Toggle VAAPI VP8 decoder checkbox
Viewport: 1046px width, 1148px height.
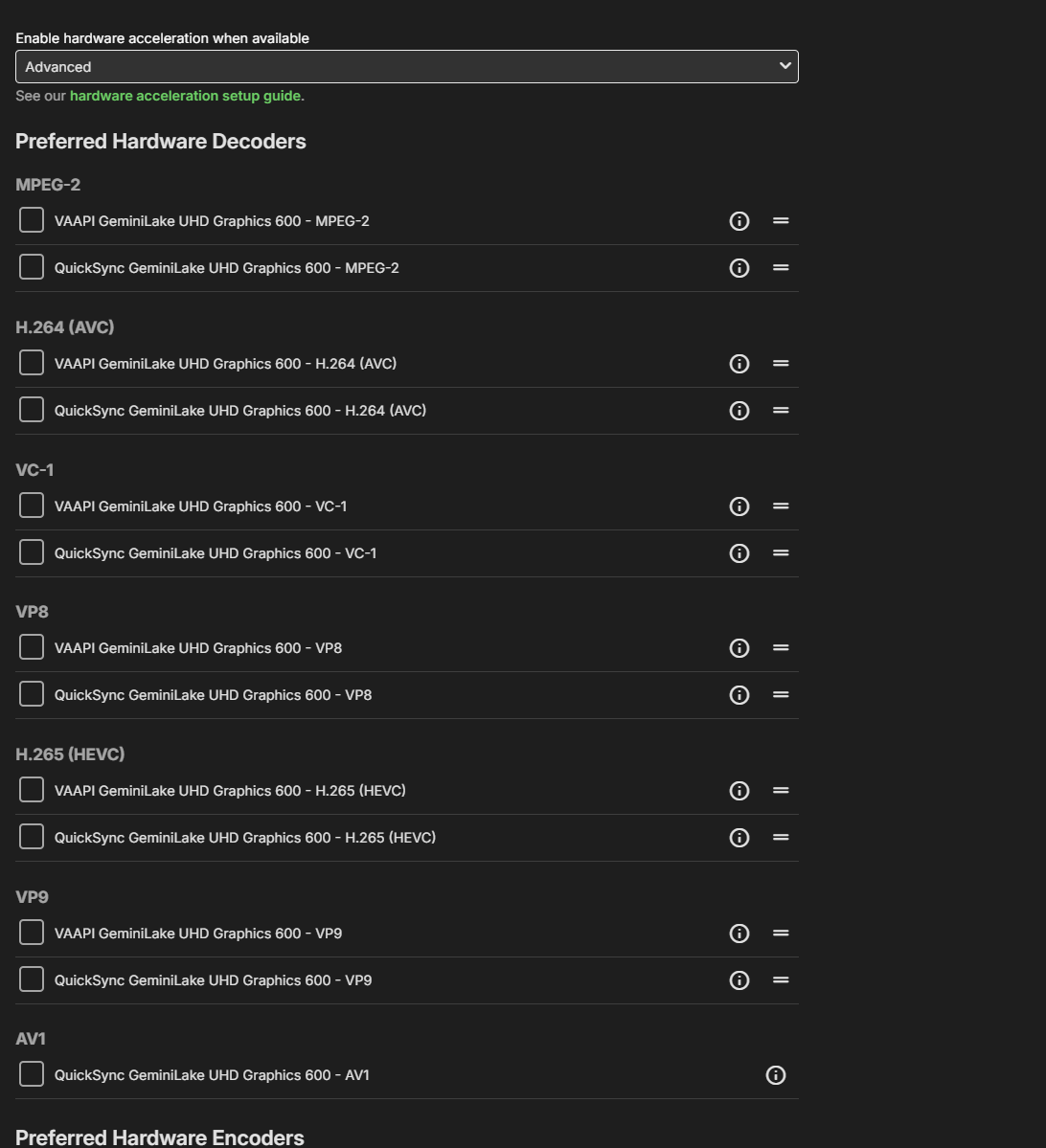coord(32,647)
